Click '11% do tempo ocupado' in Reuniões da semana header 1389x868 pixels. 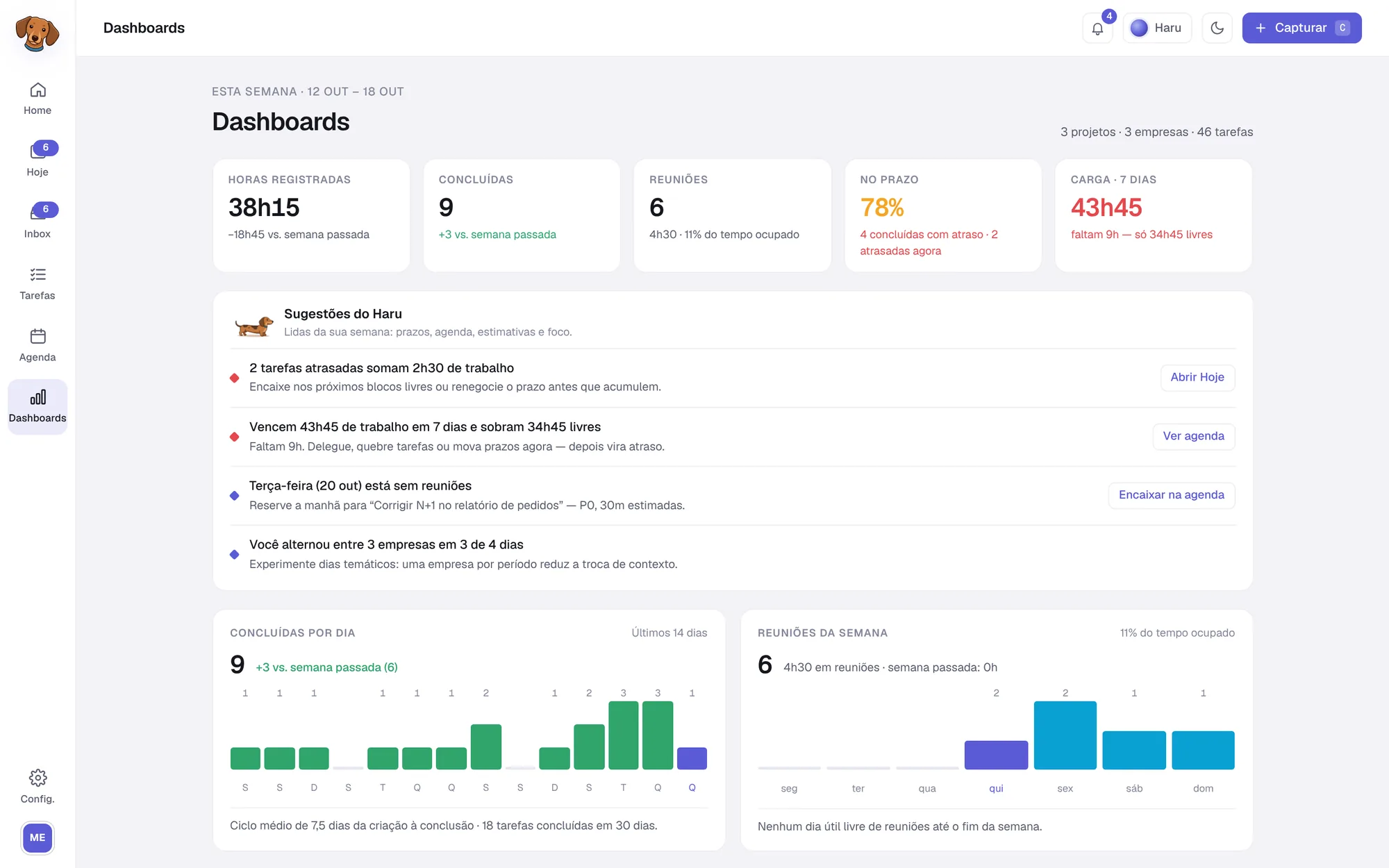click(x=1177, y=633)
